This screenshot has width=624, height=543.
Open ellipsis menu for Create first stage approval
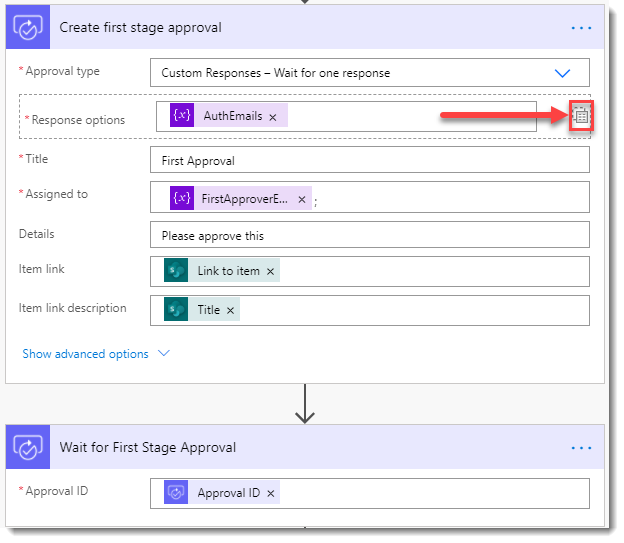tap(581, 28)
